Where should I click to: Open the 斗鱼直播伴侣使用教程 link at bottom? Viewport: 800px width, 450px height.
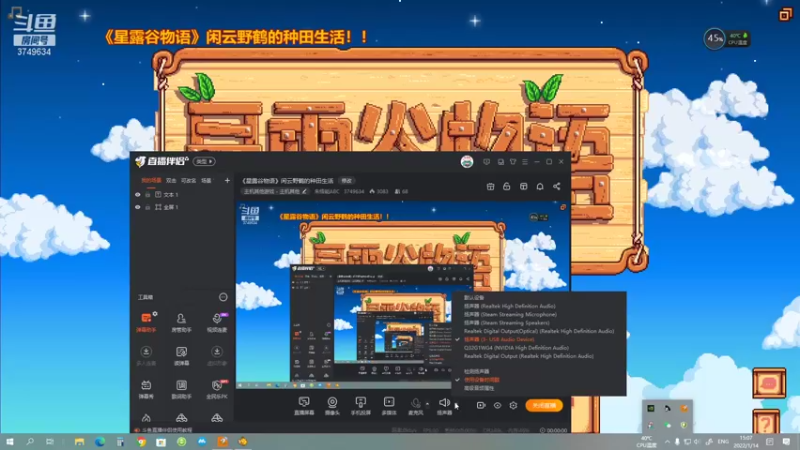point(167,430)
